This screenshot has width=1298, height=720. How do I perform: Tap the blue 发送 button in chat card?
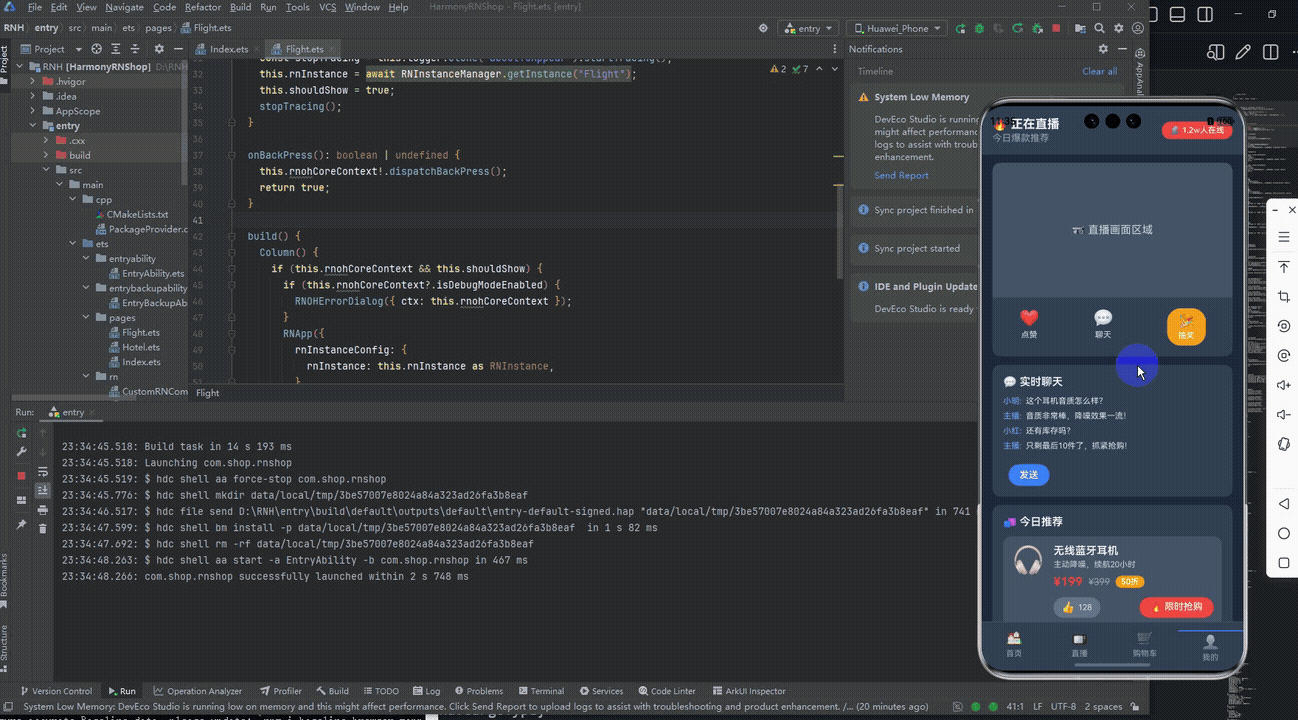coord(1029,475)
